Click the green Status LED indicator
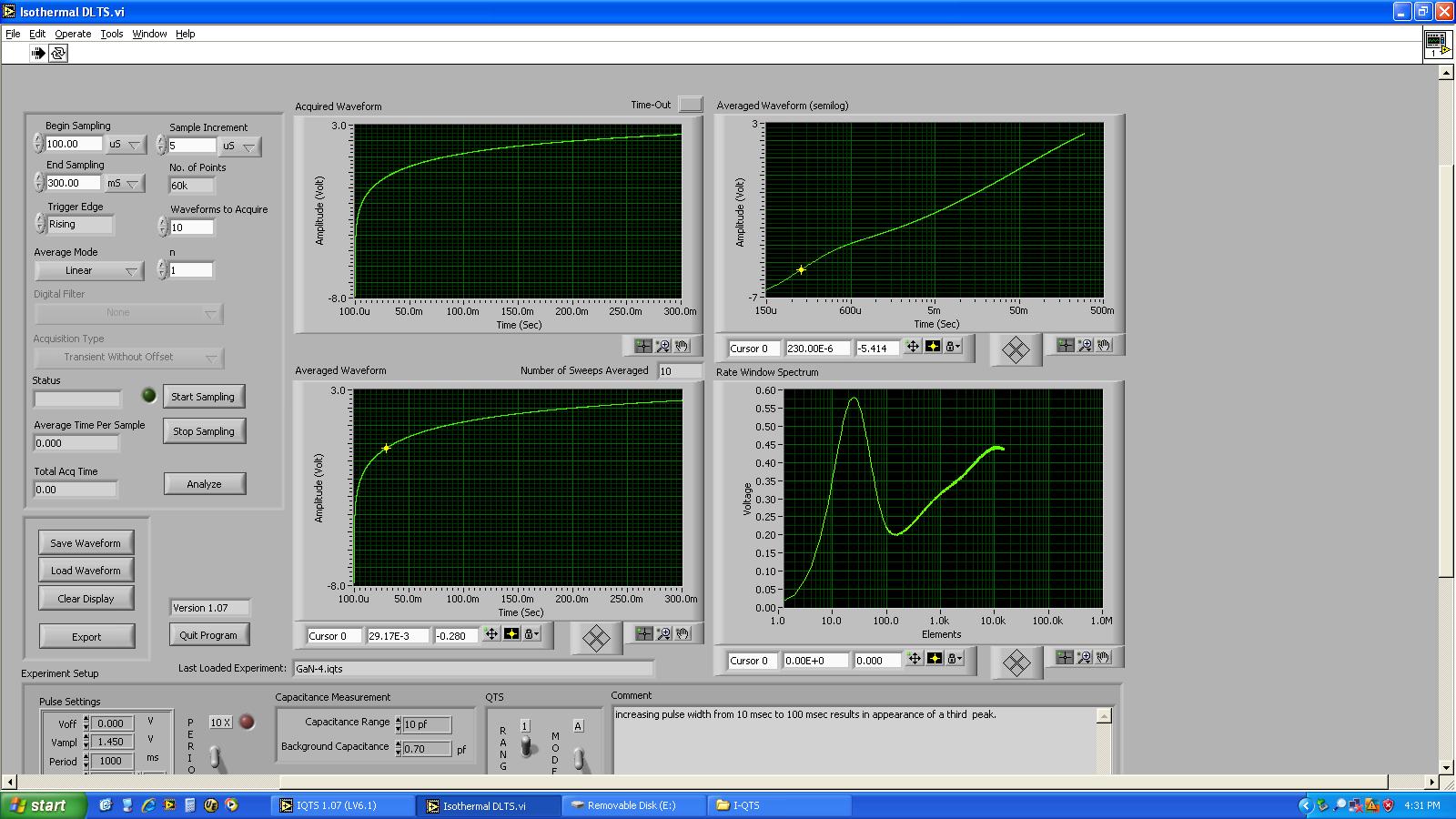This screenshot has width=1456, height=819. tap(149, 395)
